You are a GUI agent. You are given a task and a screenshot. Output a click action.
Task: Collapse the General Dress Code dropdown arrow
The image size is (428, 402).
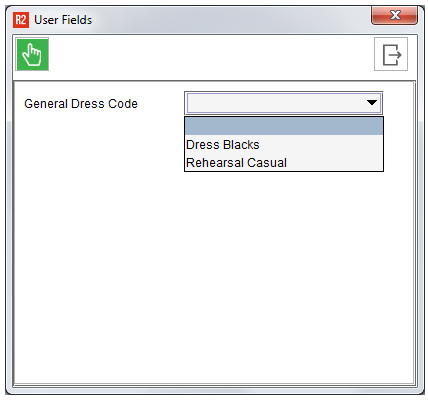(372, 103)
